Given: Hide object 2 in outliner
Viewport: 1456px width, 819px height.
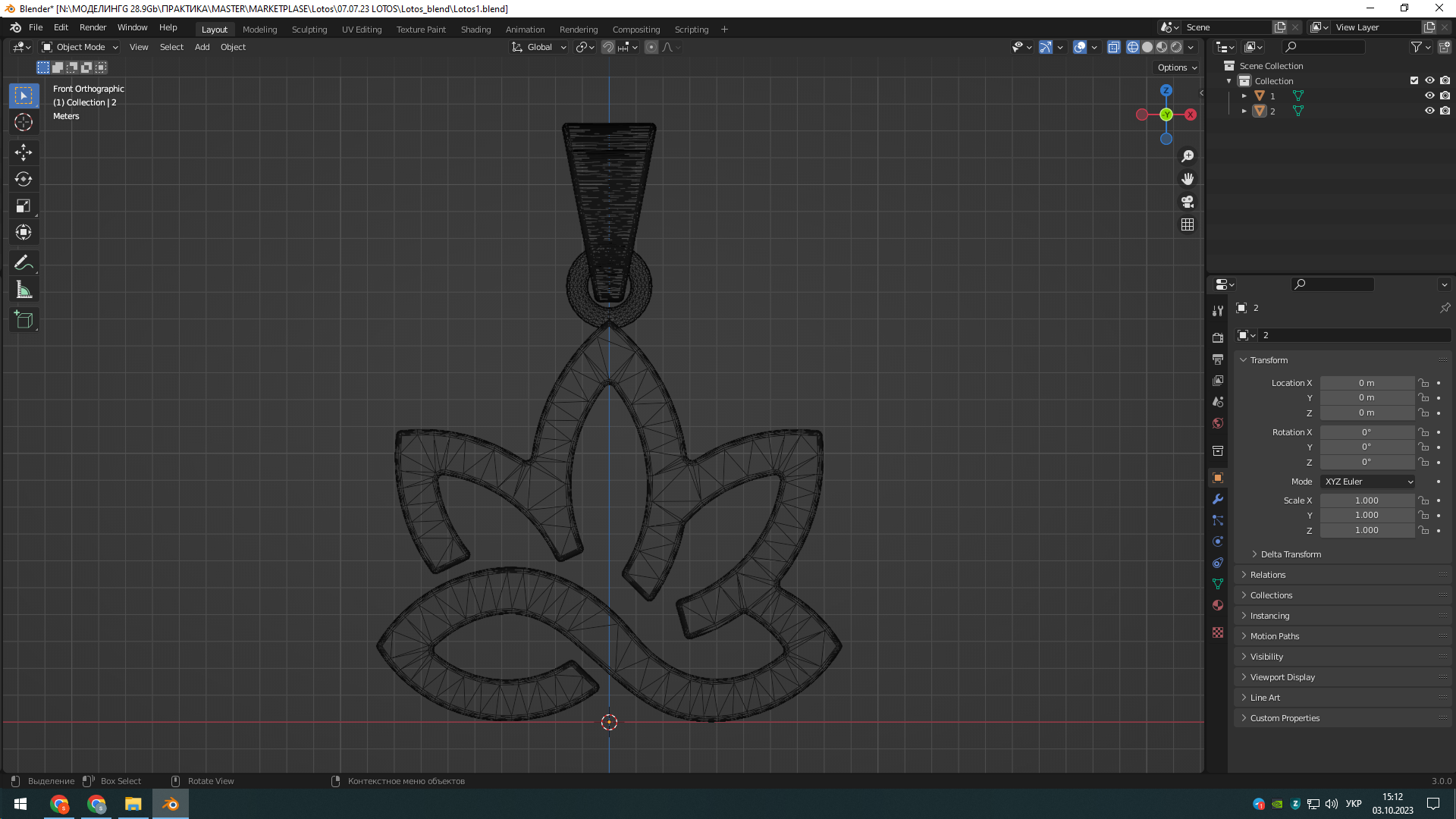Looking at the screenshot, I should click(1429, 110).
